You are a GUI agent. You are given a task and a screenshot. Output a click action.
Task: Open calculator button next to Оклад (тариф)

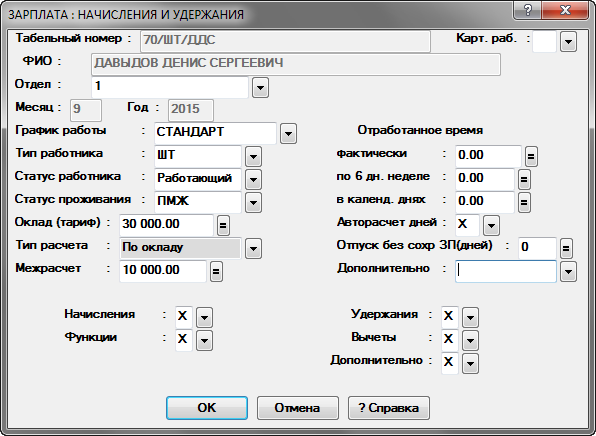[223, 225]
